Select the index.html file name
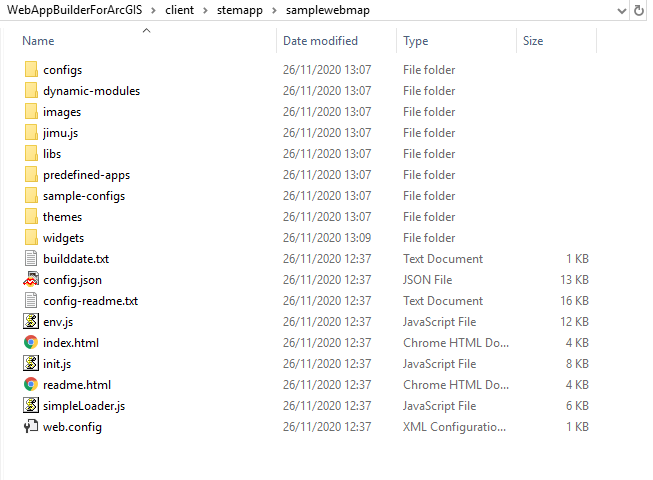653x480 pixels. click(71, 343)
